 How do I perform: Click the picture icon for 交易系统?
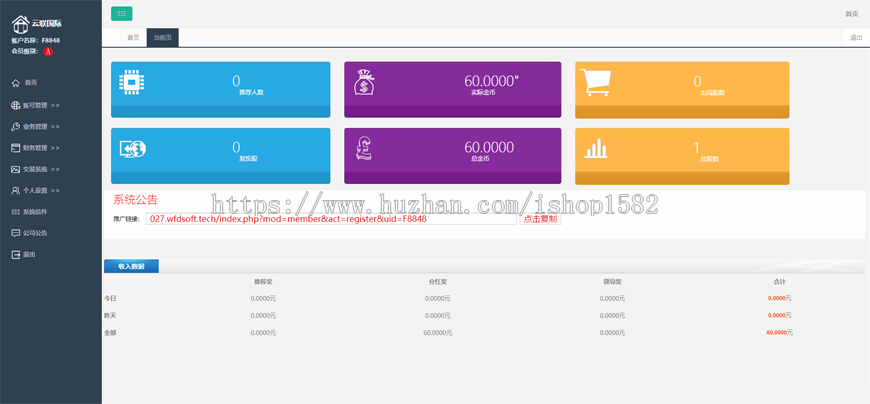tap(16, 169)
